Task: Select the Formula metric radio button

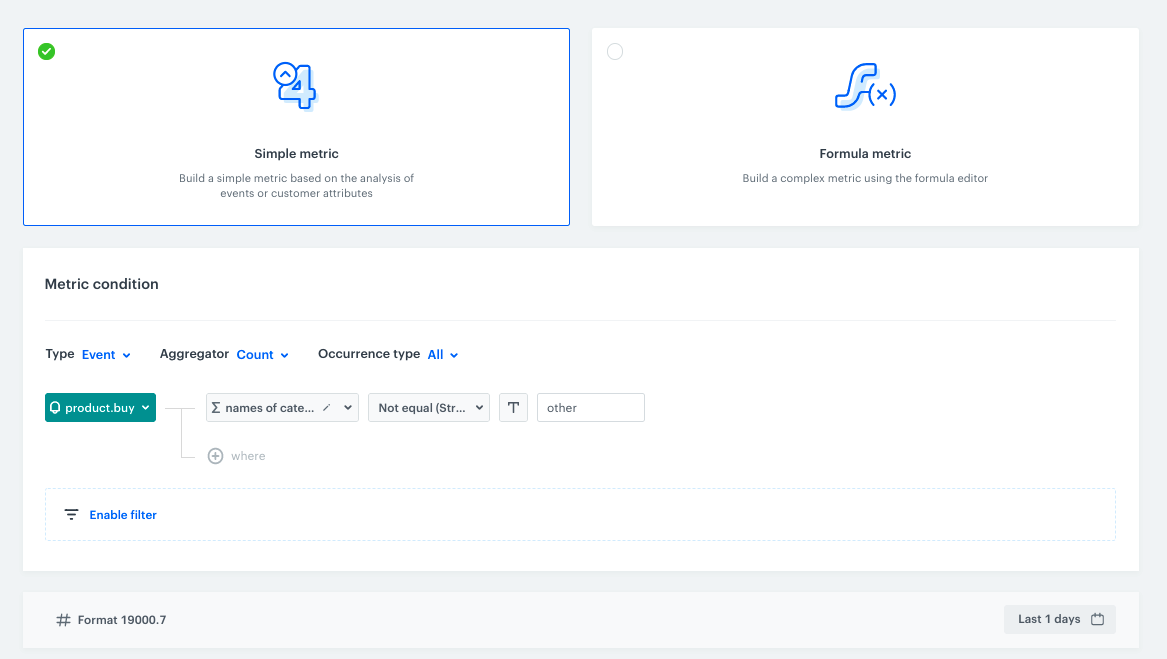Action: [615, 51]
